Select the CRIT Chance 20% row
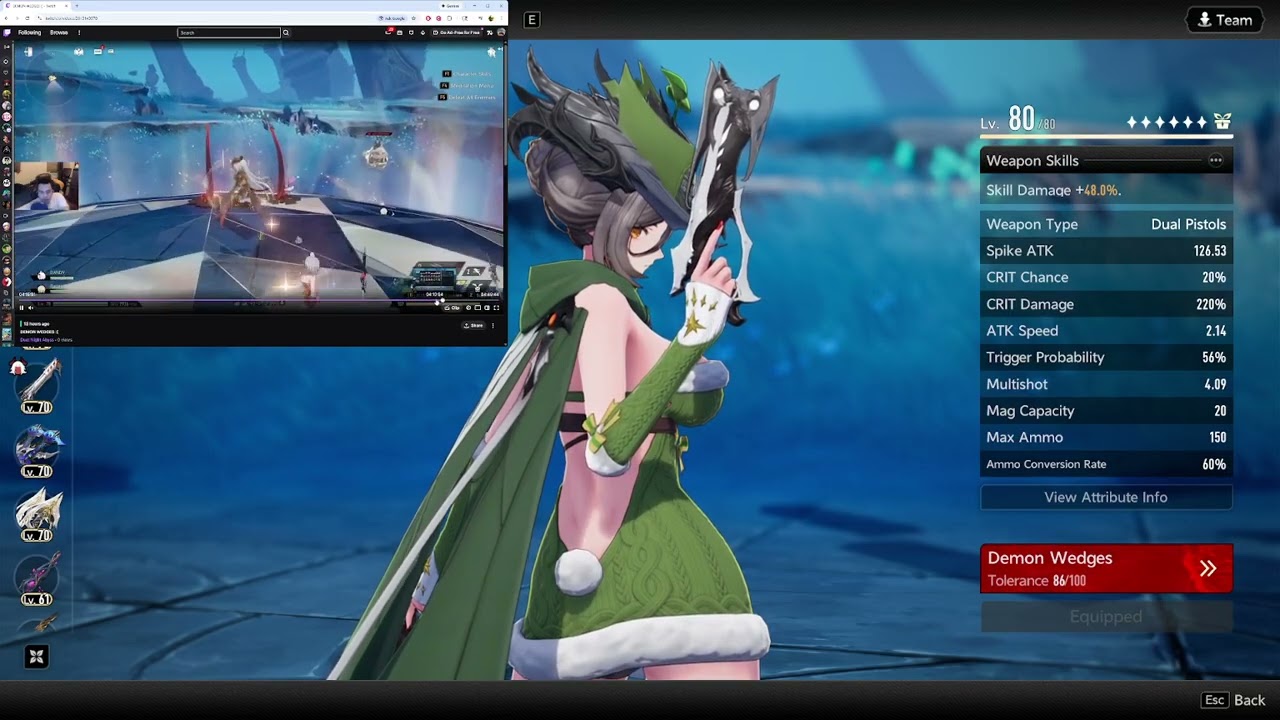Image resolution: width=1280 pixels, height=720 pixels. (x=1106, y=277)
